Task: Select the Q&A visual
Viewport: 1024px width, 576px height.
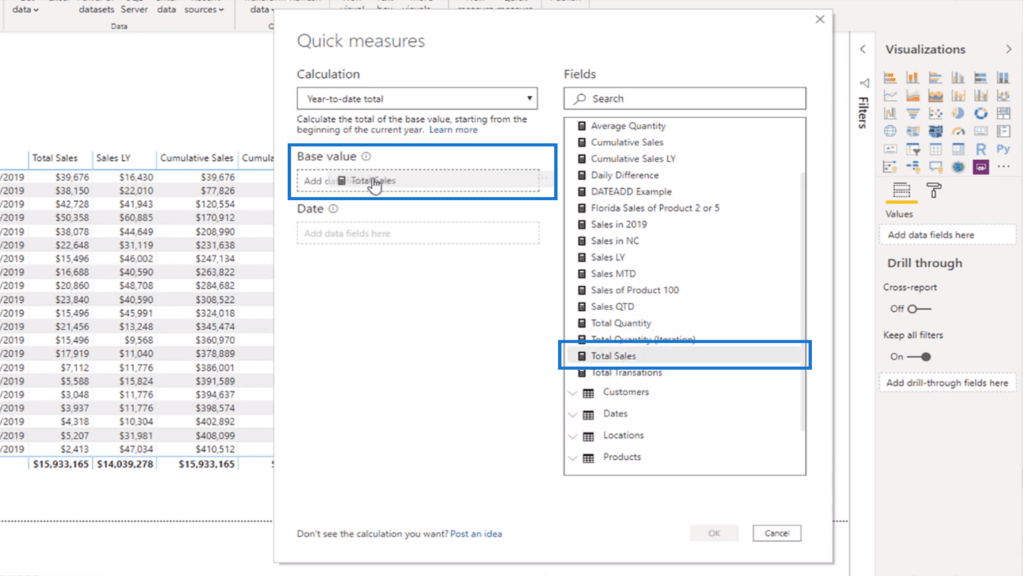Action: pyautogui.click(x=935, y=167)
